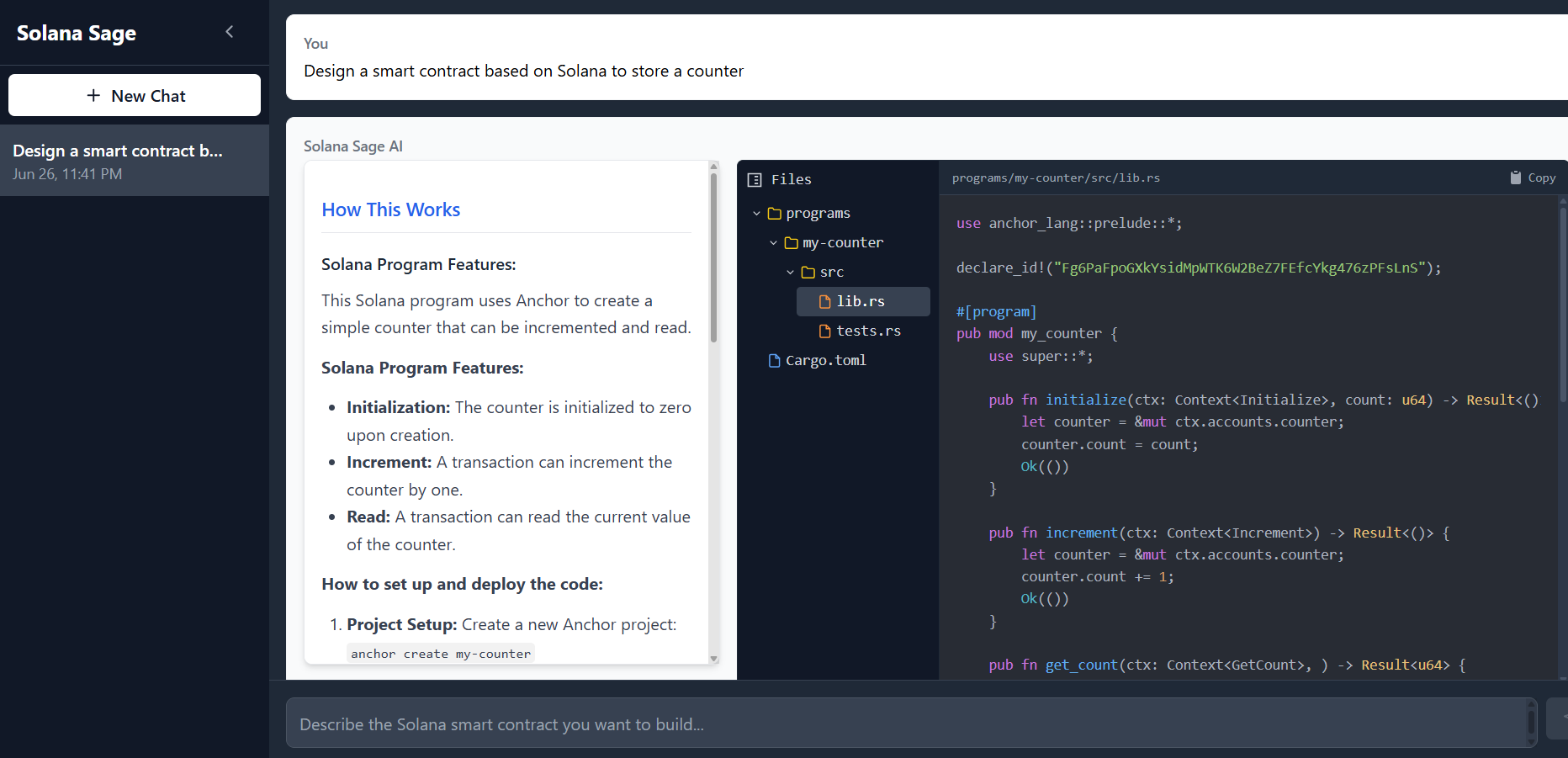1568x758 pixels.
Task: Click the 'anchor create my-counter' command
Action: (x=441, y=654)
